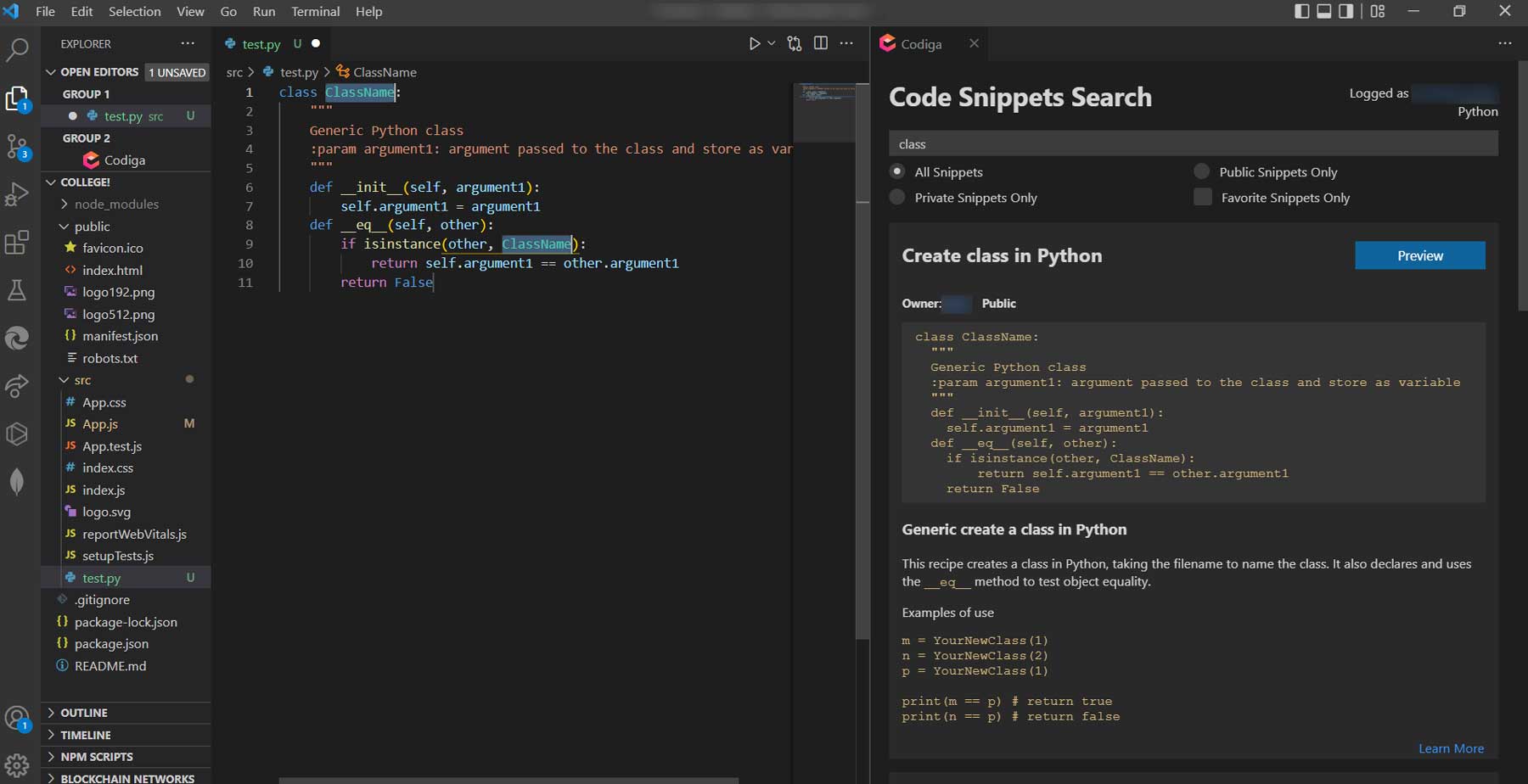Click the Preview button for the snippet
The height and width of the screenshot is (784, 1528).
pyautogui.click(x=1419, y=255)
